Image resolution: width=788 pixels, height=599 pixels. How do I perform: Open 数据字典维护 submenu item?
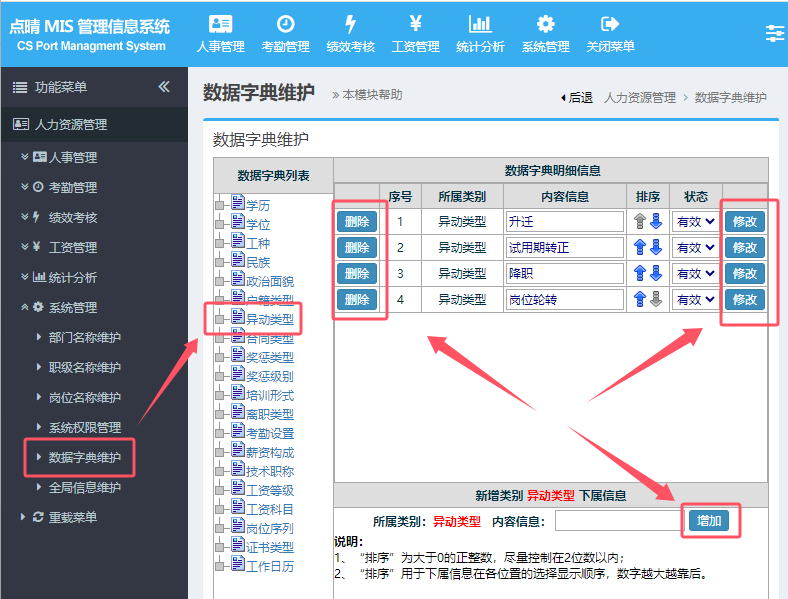pyautogui.click(x=84, y=457)
